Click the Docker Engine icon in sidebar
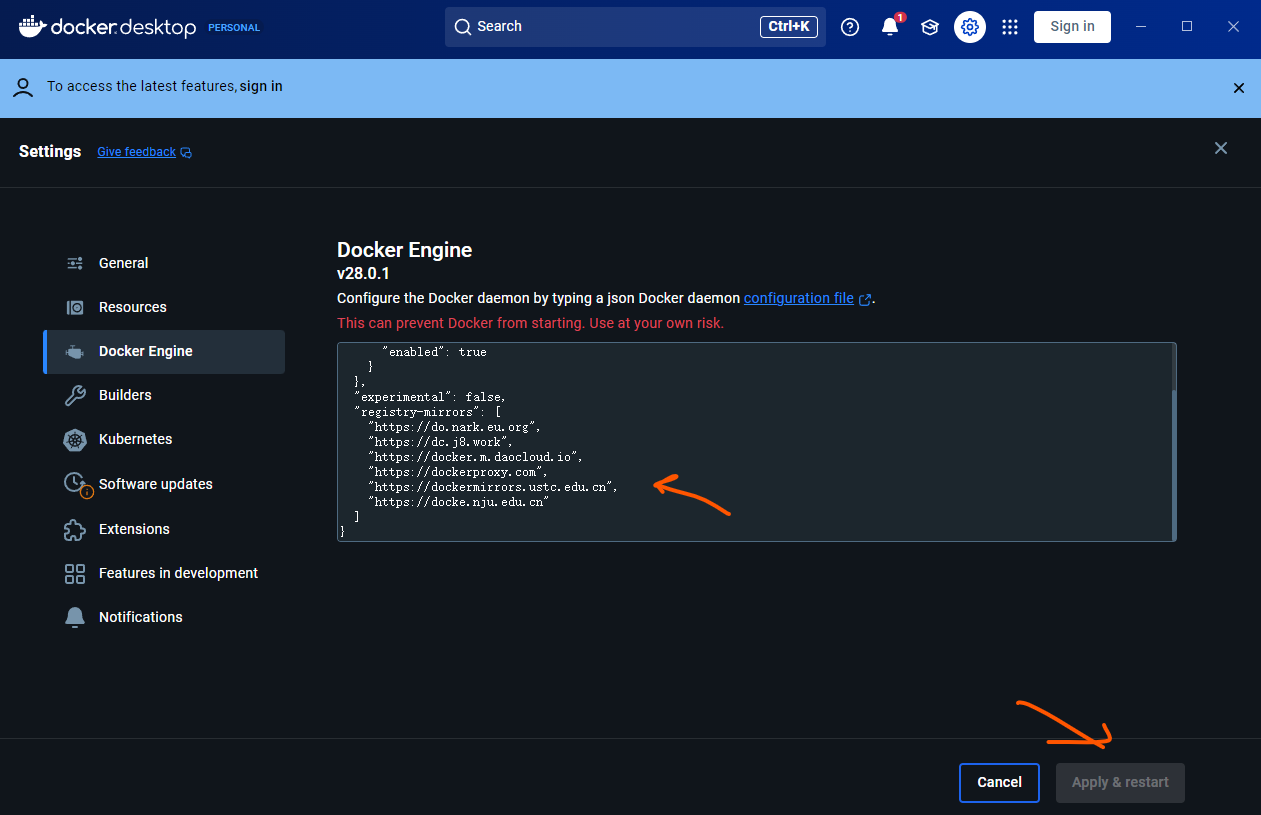1261x815 pixels. coord(75,351)
